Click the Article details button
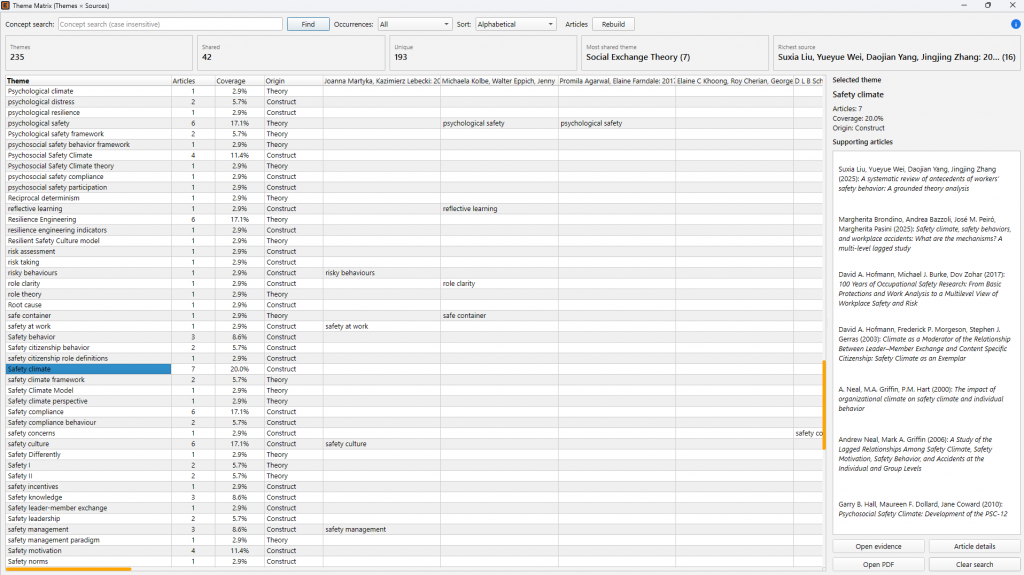The image size is (1024, 575). (x=974, y=546)
